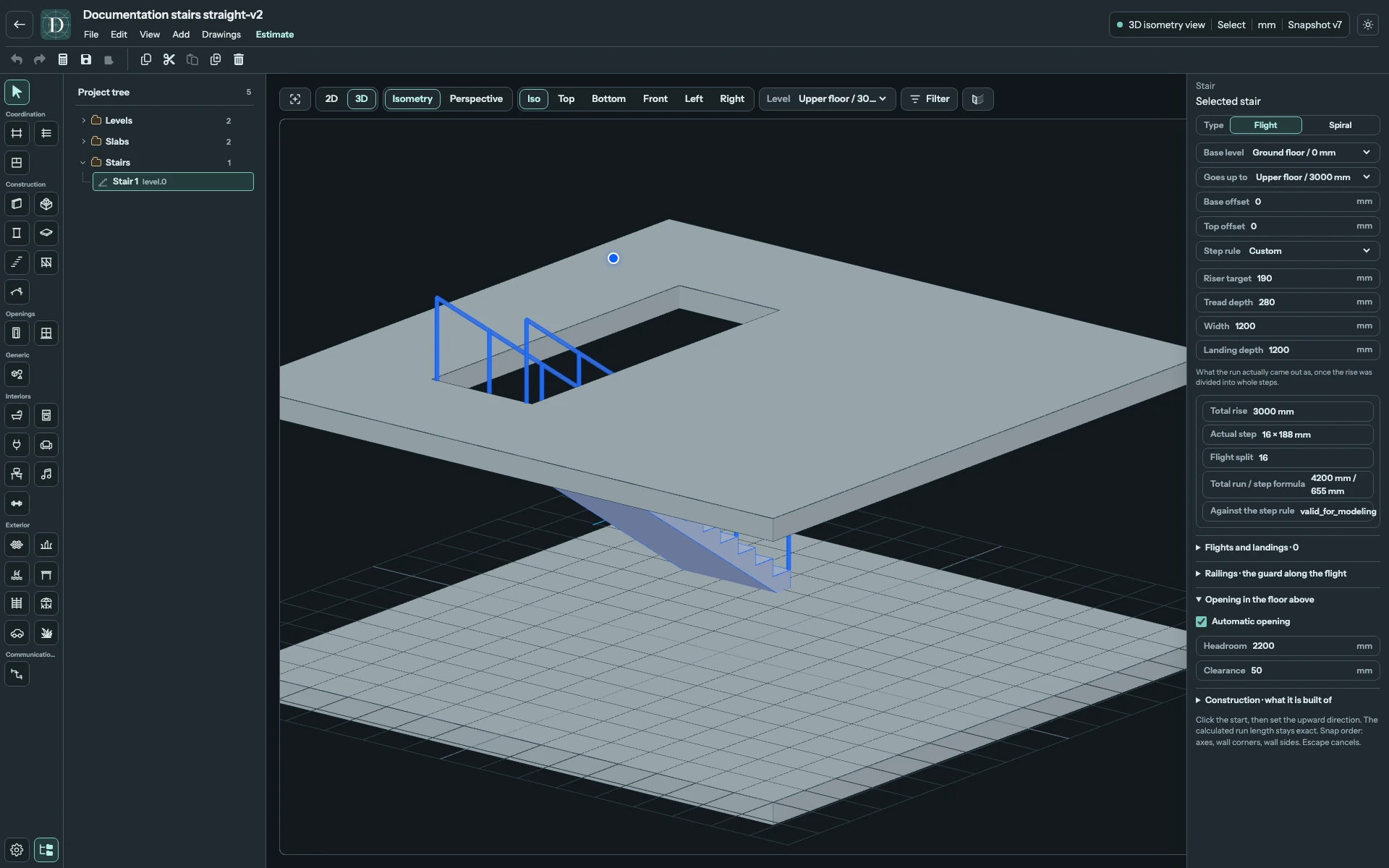Open the Base level dropdown
This screenshot has height=868, width=1389.
pos(1288,153)
